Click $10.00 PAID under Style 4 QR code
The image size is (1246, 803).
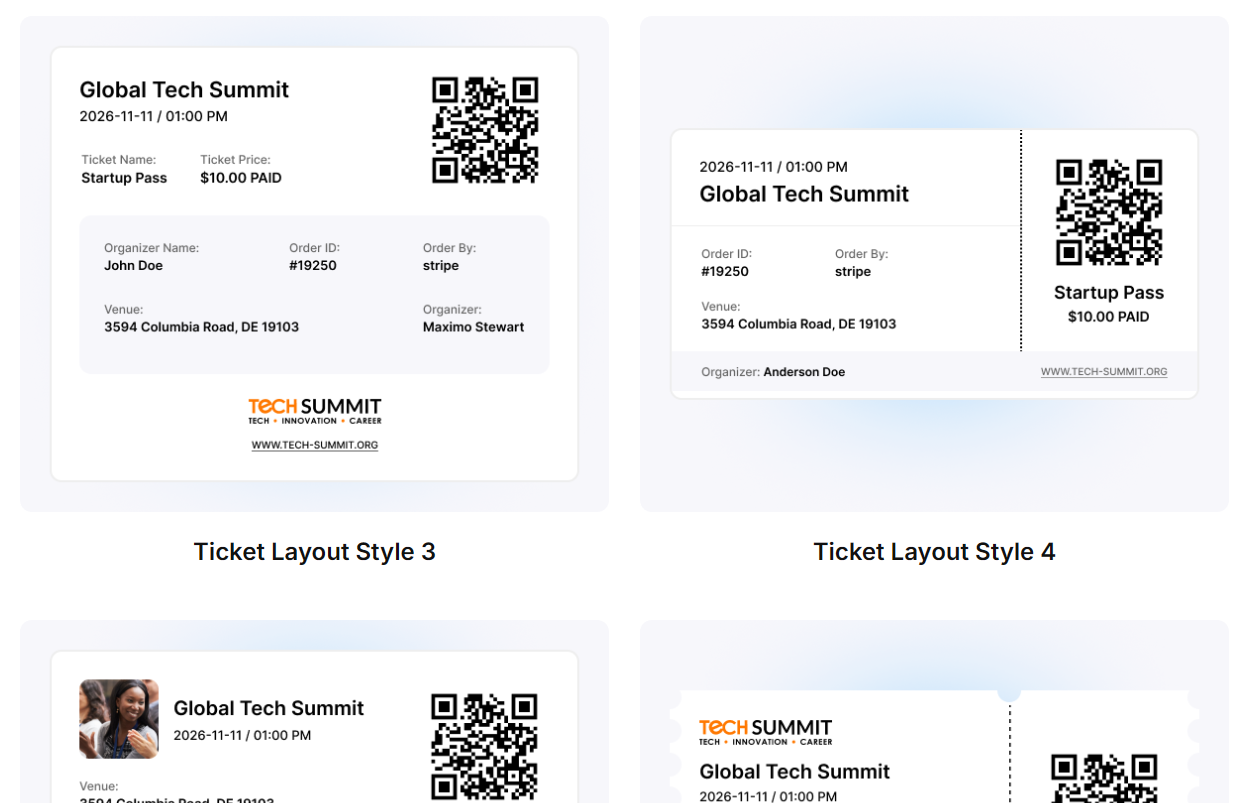[x=1109, y=317]
